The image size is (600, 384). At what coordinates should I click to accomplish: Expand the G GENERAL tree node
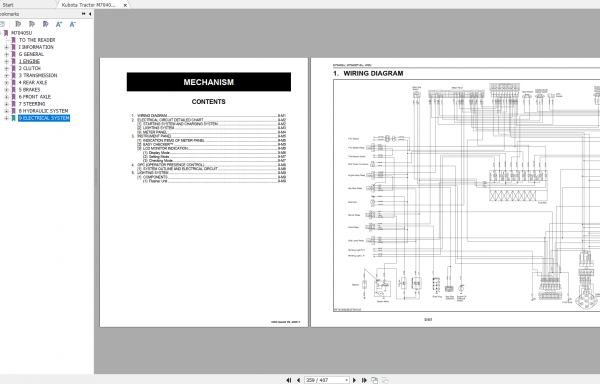(x=6, y=54)
